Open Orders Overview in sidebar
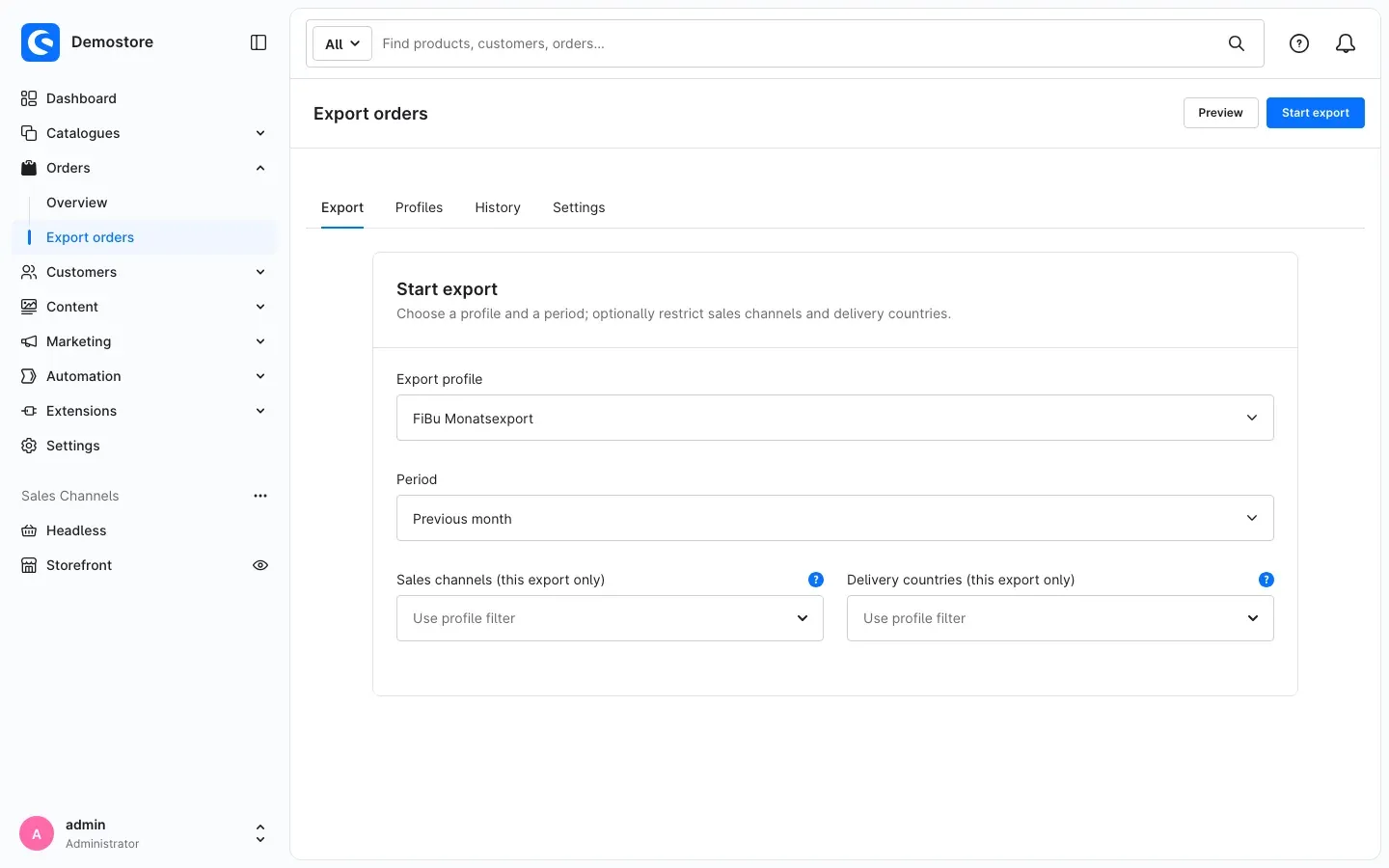 click(x=77, y=203)
